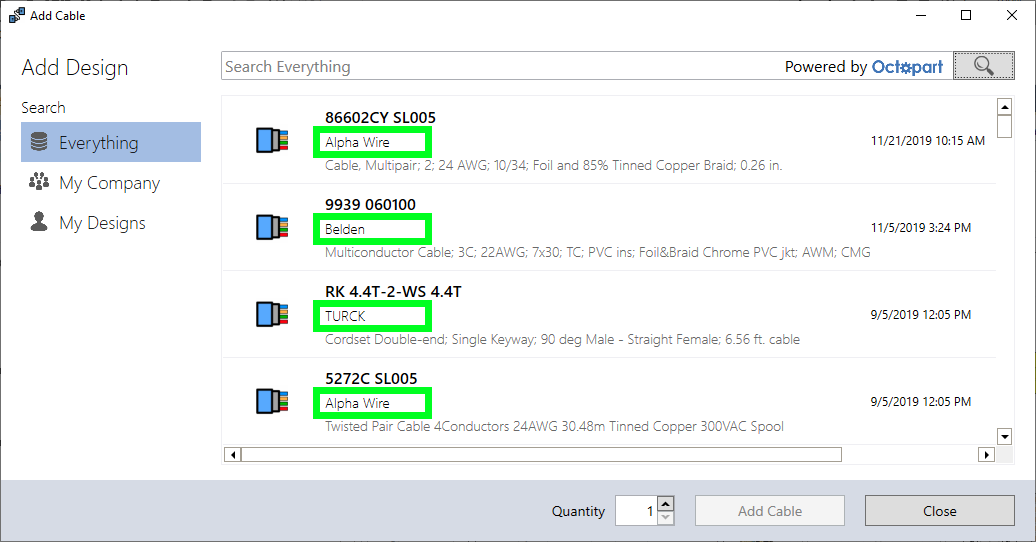The width and height of the screenshot is (1036, 542).
Task: Select cable icon for 5272C SL005
Action: [x=272, y=401]
